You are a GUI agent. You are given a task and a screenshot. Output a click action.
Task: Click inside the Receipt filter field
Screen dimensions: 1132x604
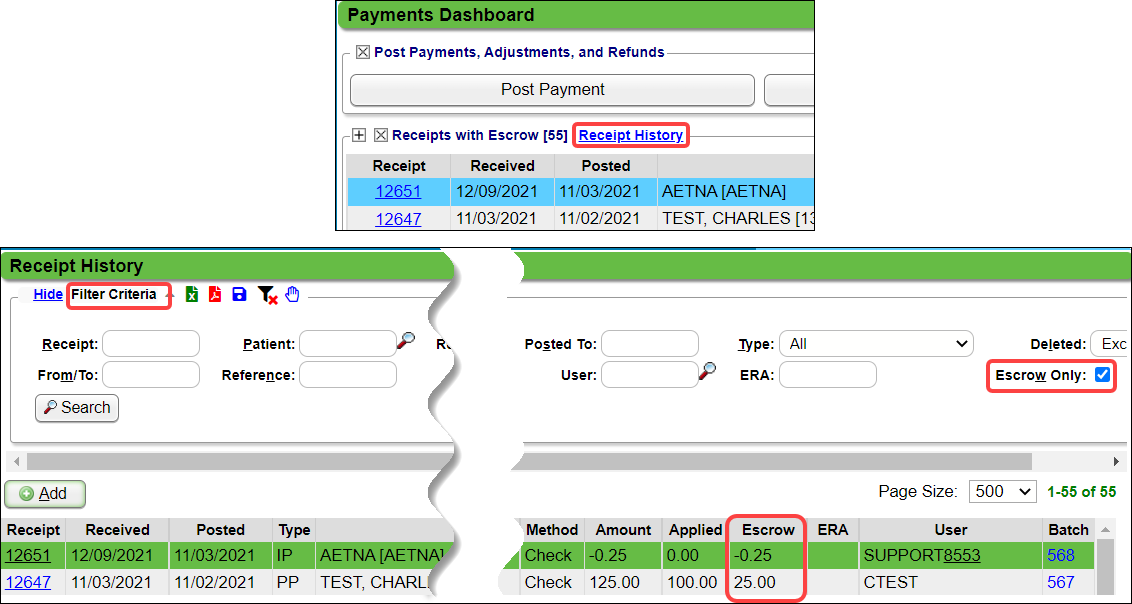[x=150, y=343]
